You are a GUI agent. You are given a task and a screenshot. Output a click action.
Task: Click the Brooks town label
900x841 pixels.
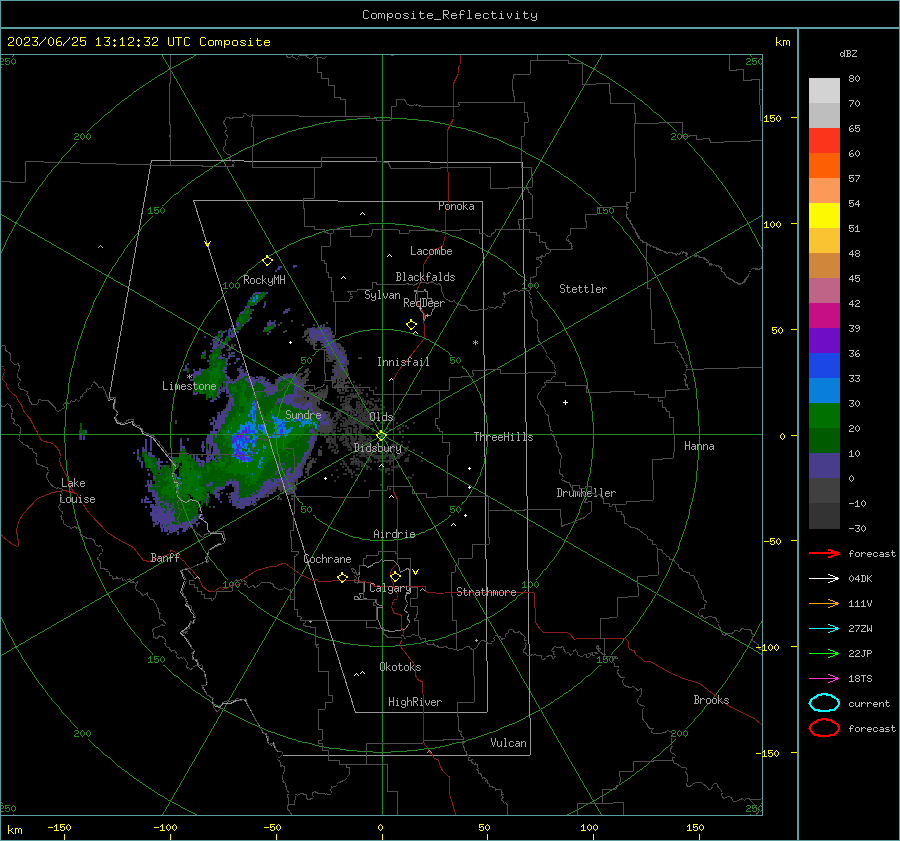711,700
